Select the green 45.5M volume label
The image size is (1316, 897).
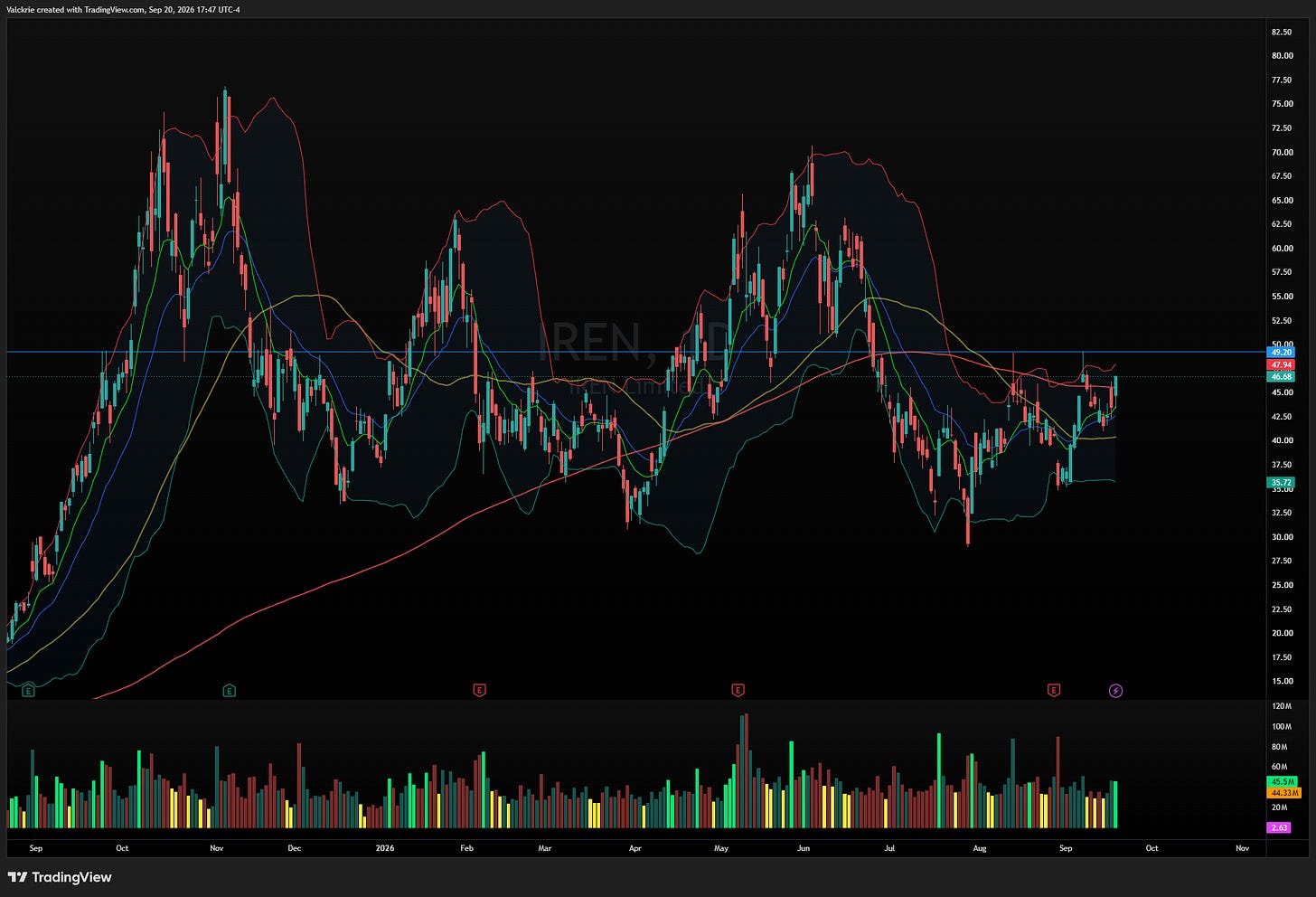pos(1283,781)
